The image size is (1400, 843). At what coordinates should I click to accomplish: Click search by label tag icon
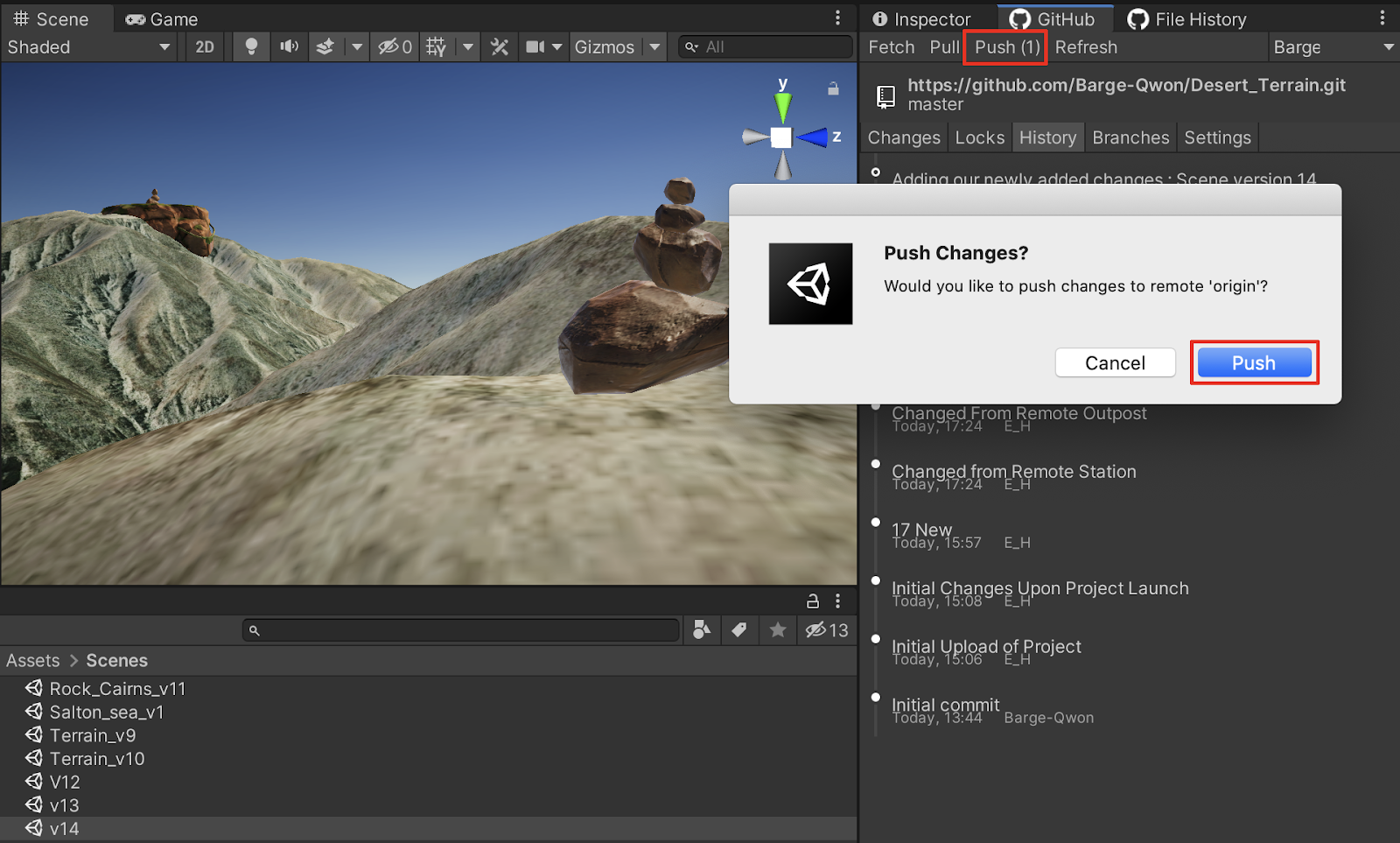(739, 630)
